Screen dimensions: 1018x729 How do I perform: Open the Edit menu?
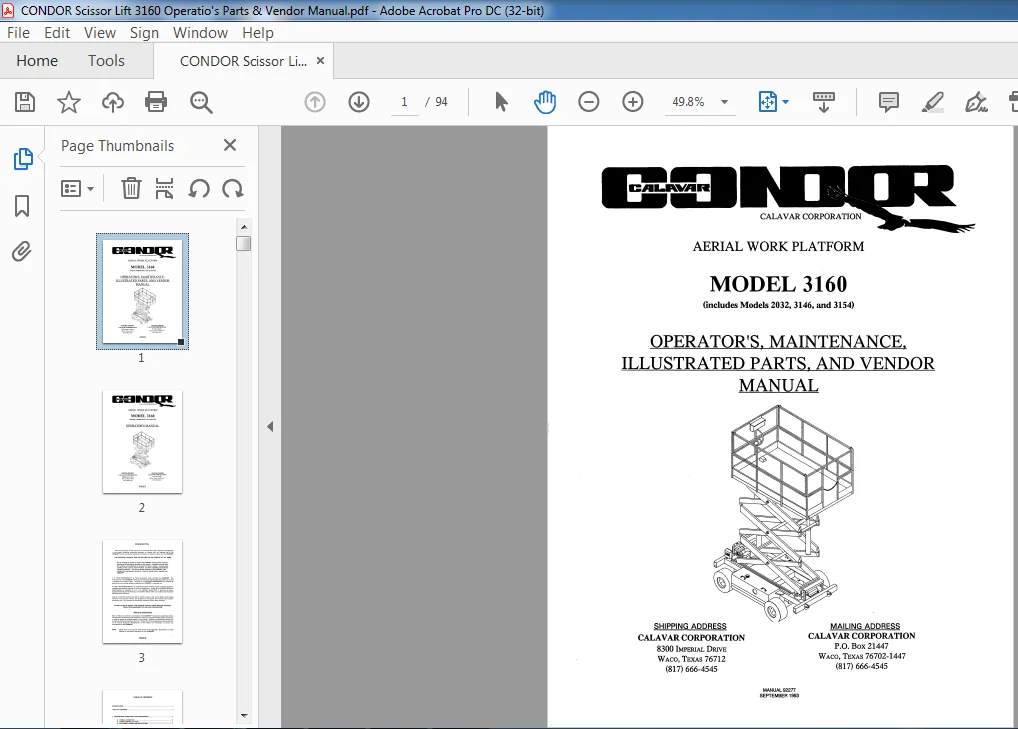click(x=57, y=32)
